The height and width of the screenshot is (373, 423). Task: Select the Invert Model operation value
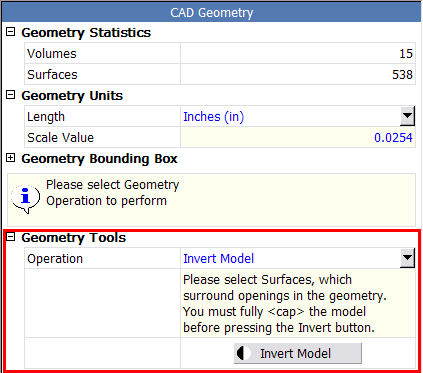(219, 259)
